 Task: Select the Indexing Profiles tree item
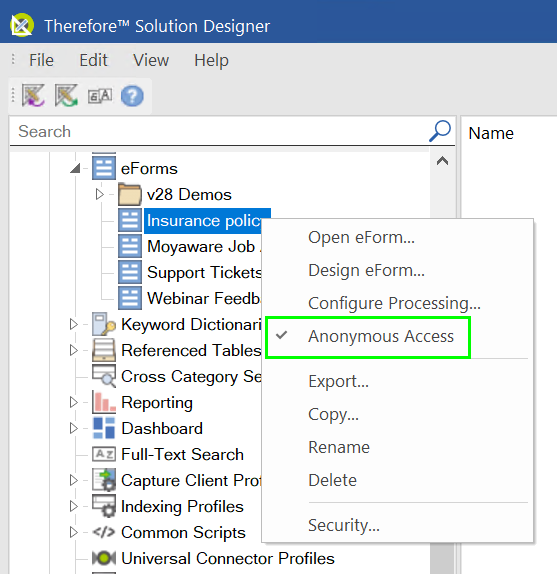click(182, 507)
